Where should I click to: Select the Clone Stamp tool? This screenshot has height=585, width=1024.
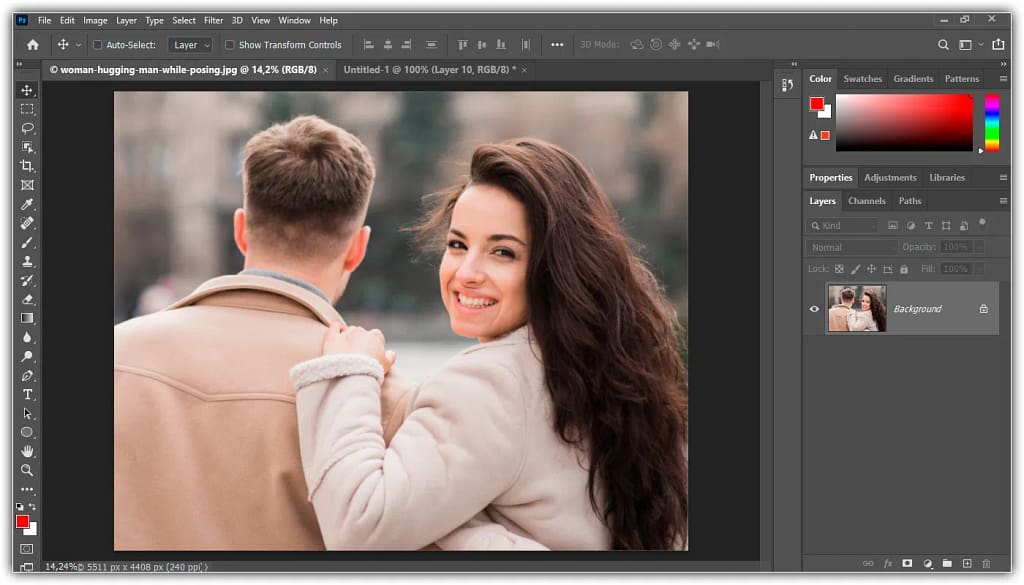[x=27, y=261]
